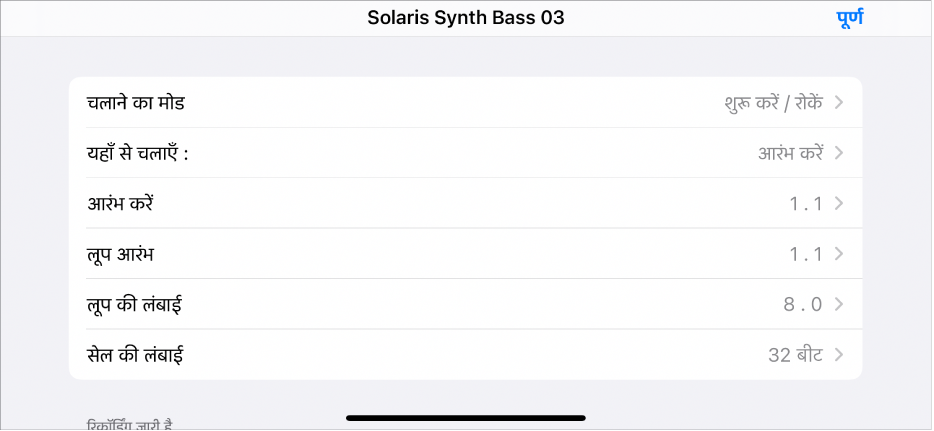
Task: Expand chevron beside शुरू करें / रोकें
Action: tap(838, 102)
